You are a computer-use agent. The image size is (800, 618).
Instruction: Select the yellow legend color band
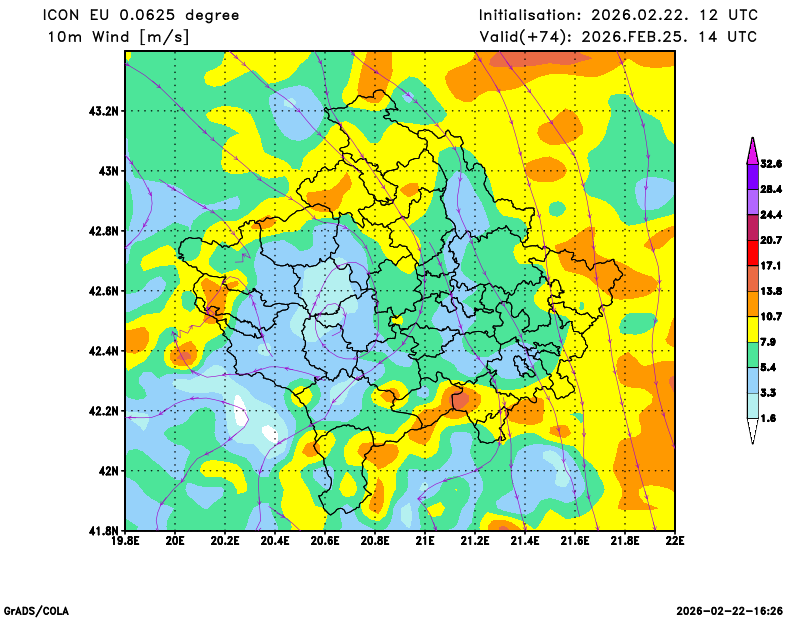(x=752, y=329)
